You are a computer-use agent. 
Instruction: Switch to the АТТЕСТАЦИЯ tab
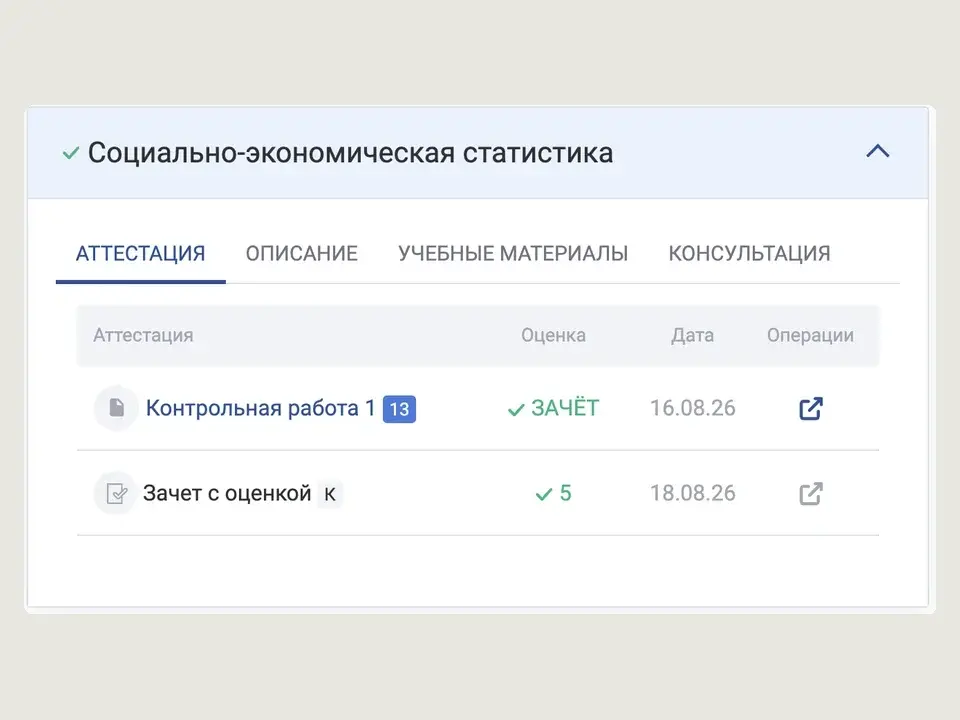pos(140,253)
